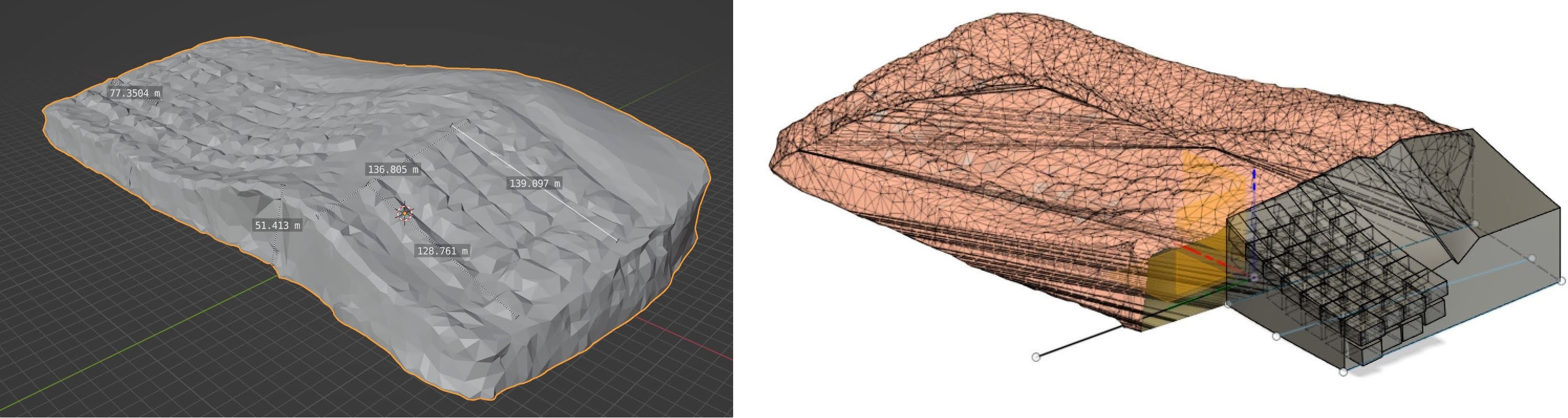The width and height of the screenshot is (1568, 418).
Task: Select the 139.097 m measurement label
Action: [x=535, y=183]
